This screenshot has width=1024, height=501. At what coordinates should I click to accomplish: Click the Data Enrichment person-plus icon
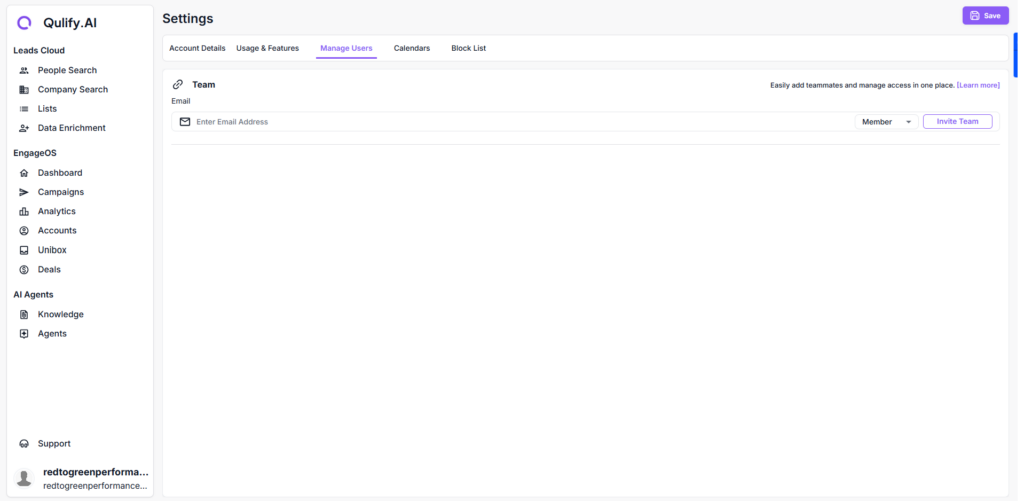pyautogui.click(x=24, y=128)
